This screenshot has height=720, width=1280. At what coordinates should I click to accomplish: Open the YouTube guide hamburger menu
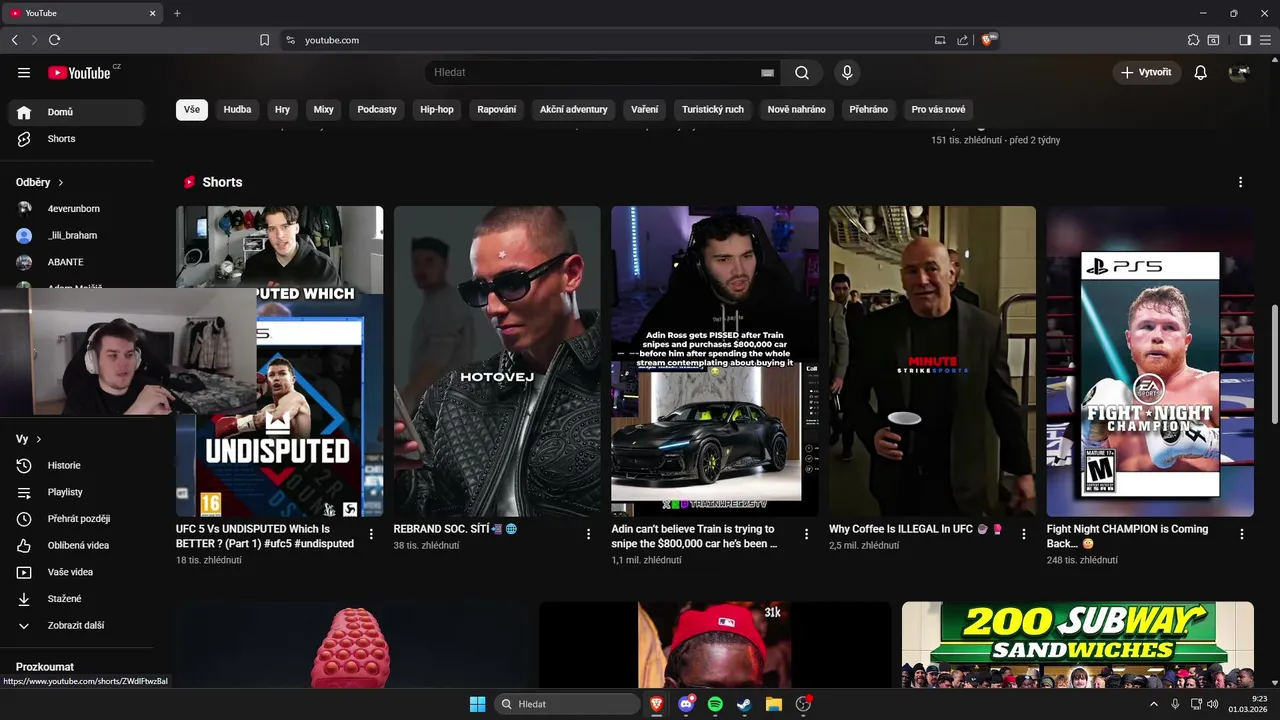point(24,72)
